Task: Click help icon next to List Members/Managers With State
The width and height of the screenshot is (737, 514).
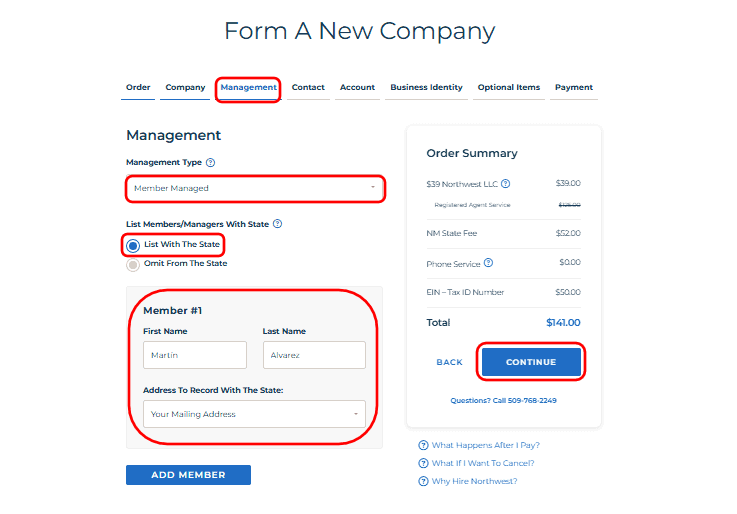Action: click(x=277, y=224)
